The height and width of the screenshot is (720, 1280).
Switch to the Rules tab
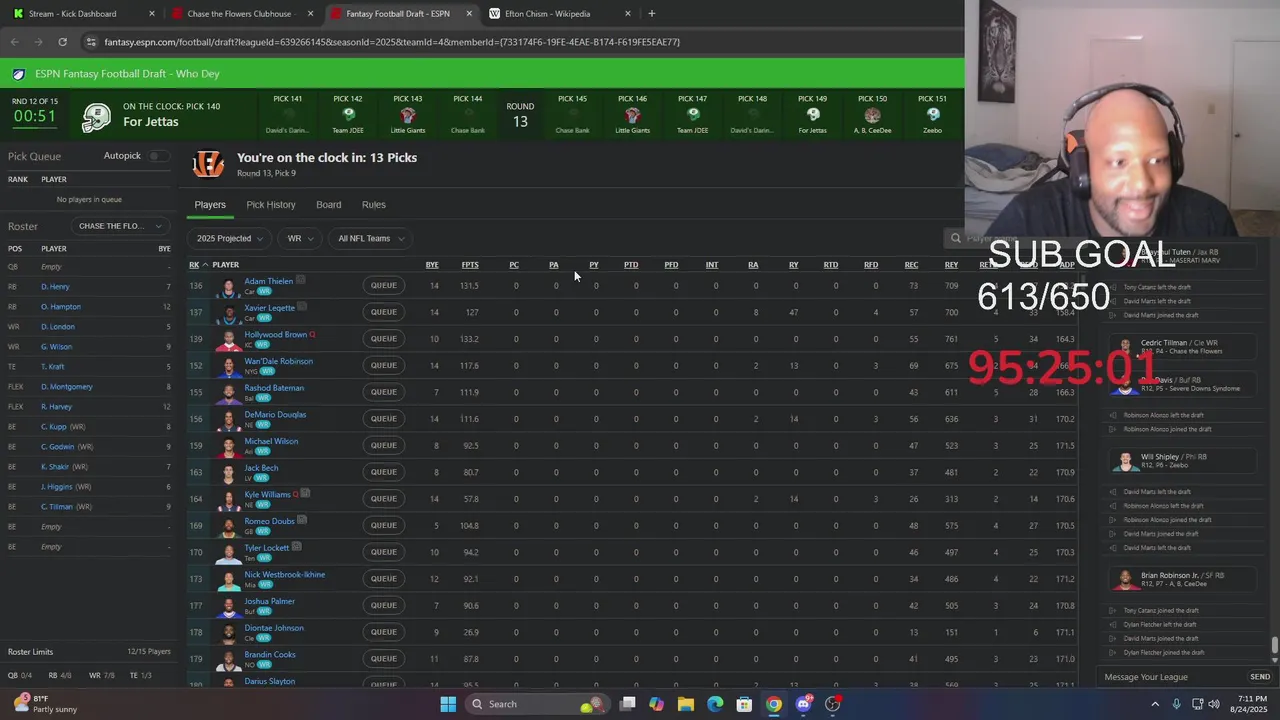pos(374,204)
